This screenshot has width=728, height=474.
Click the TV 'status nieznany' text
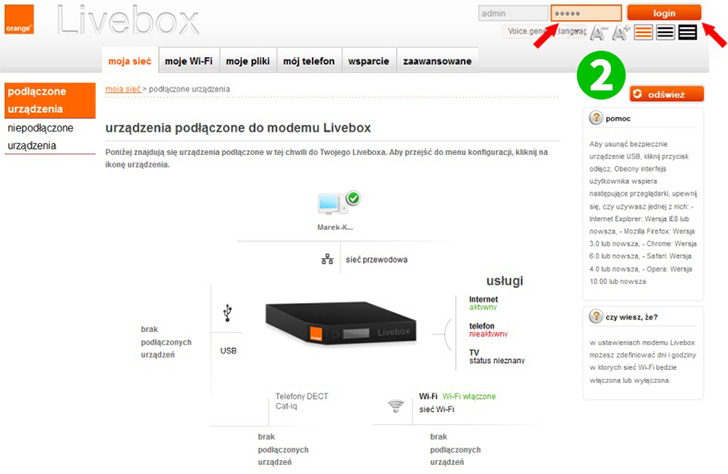[497, 360]
